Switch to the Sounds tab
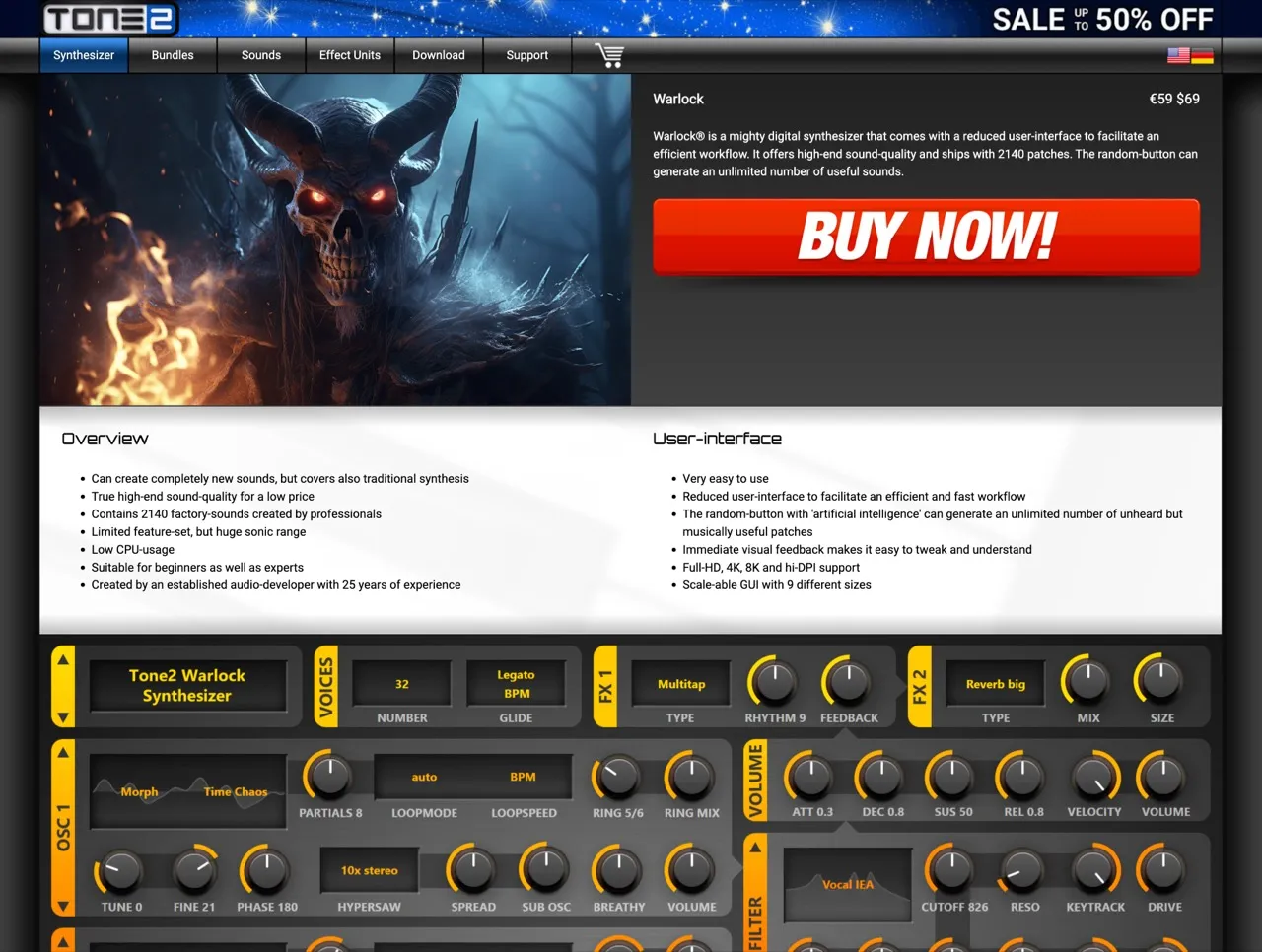 [260, 55]
